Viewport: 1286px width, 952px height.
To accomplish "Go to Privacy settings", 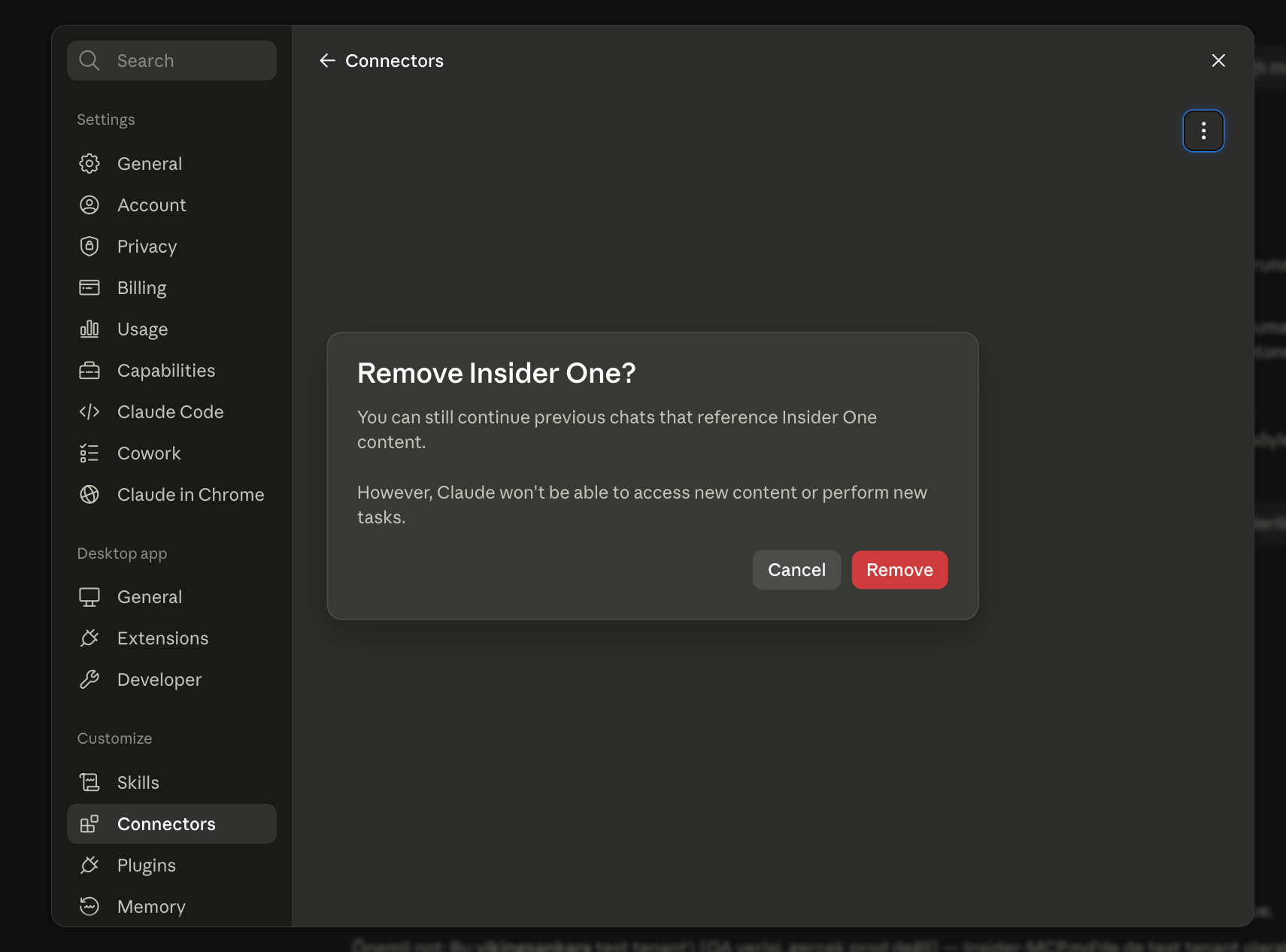I will [x=171, y=246].
